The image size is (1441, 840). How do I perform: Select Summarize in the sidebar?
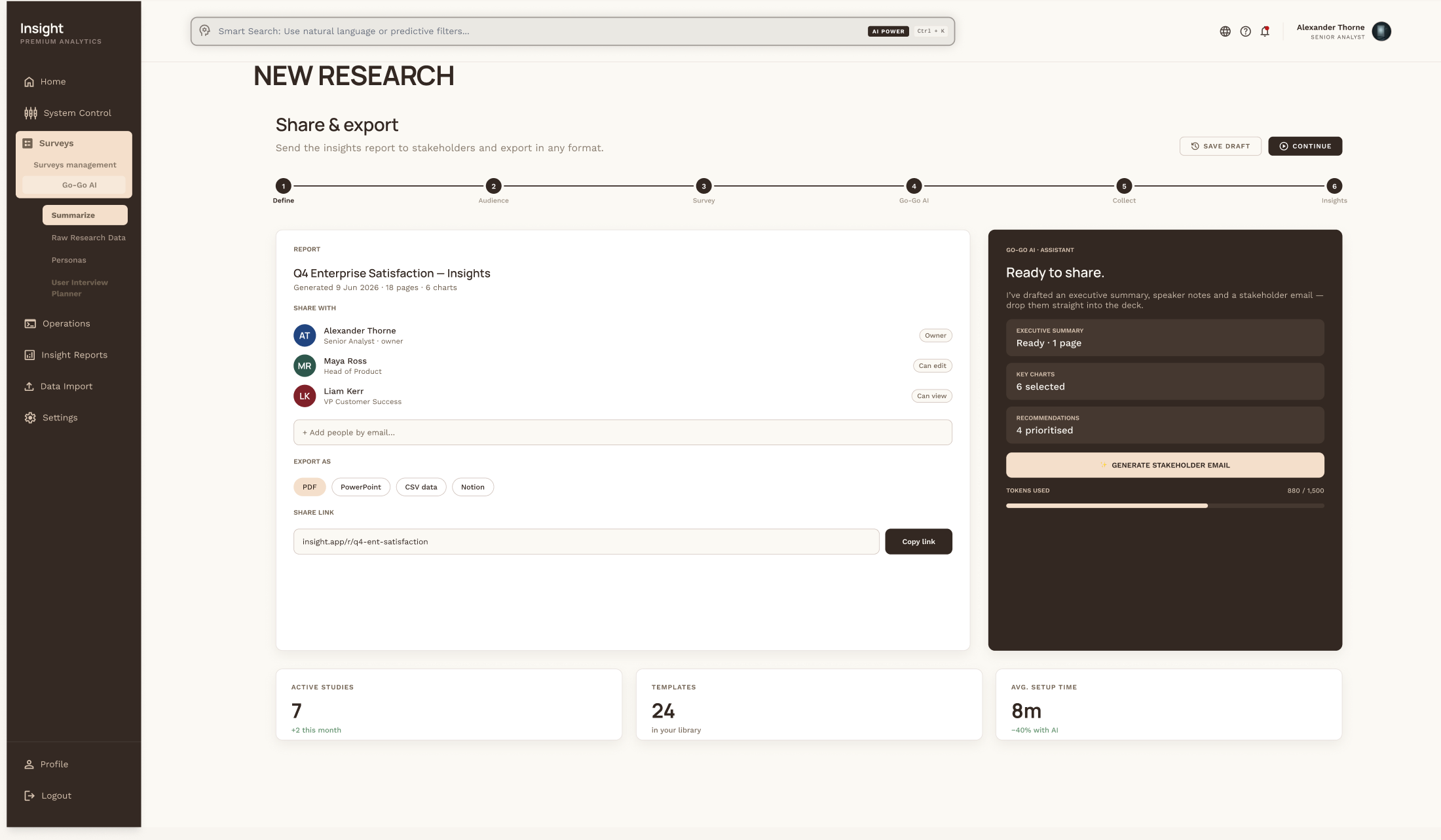[85, 215]
